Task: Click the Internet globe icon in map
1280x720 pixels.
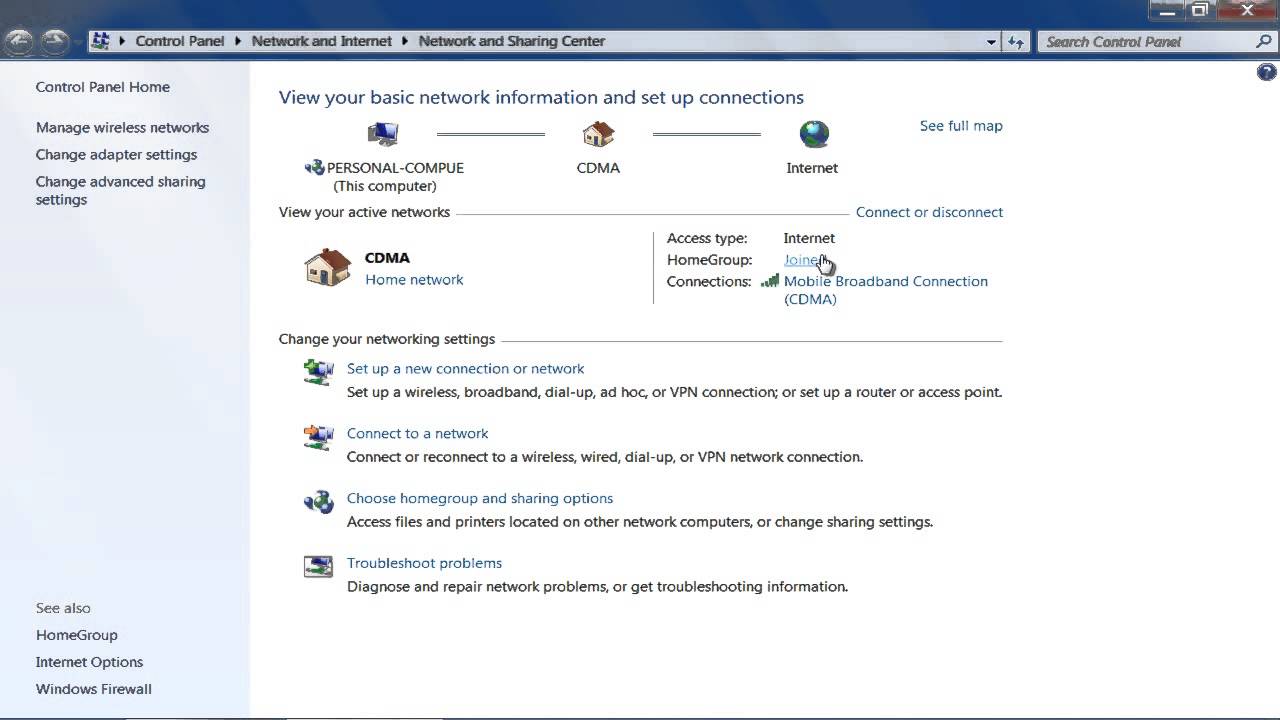Action: (814, 133)
